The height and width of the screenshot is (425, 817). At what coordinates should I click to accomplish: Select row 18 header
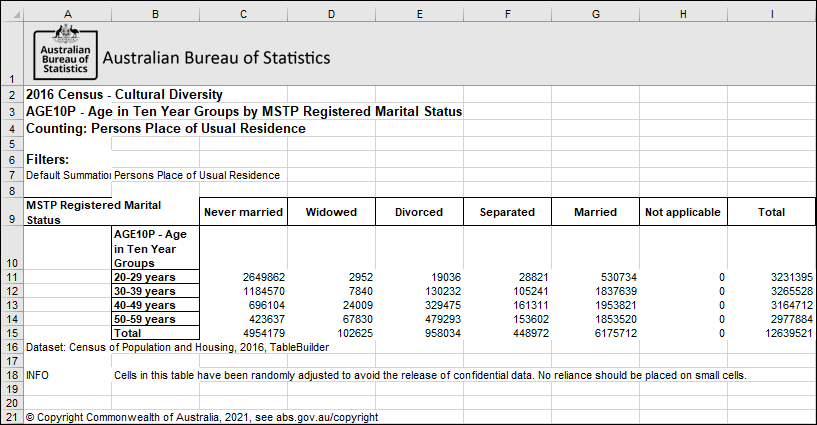coord(12,375)
